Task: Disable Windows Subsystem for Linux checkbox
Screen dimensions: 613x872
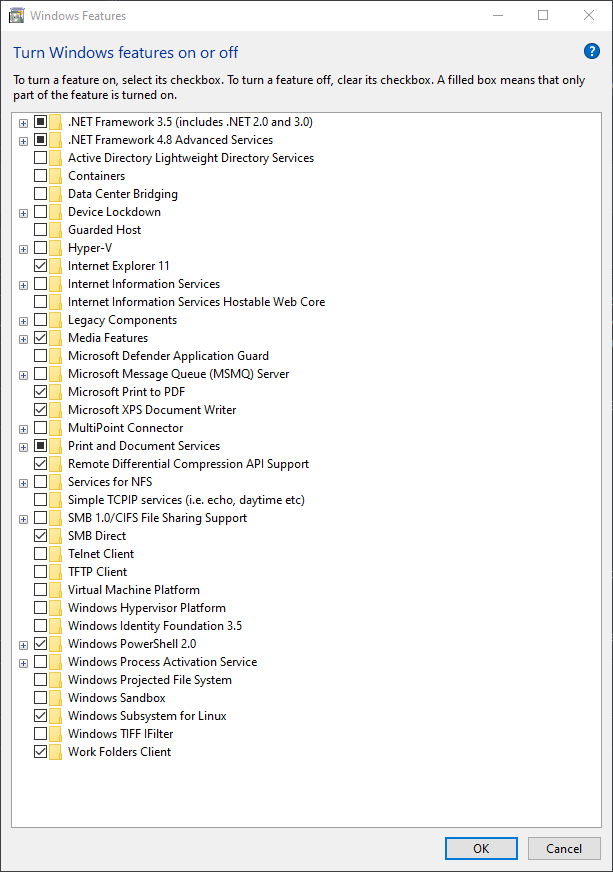Action: click(40, 715)
